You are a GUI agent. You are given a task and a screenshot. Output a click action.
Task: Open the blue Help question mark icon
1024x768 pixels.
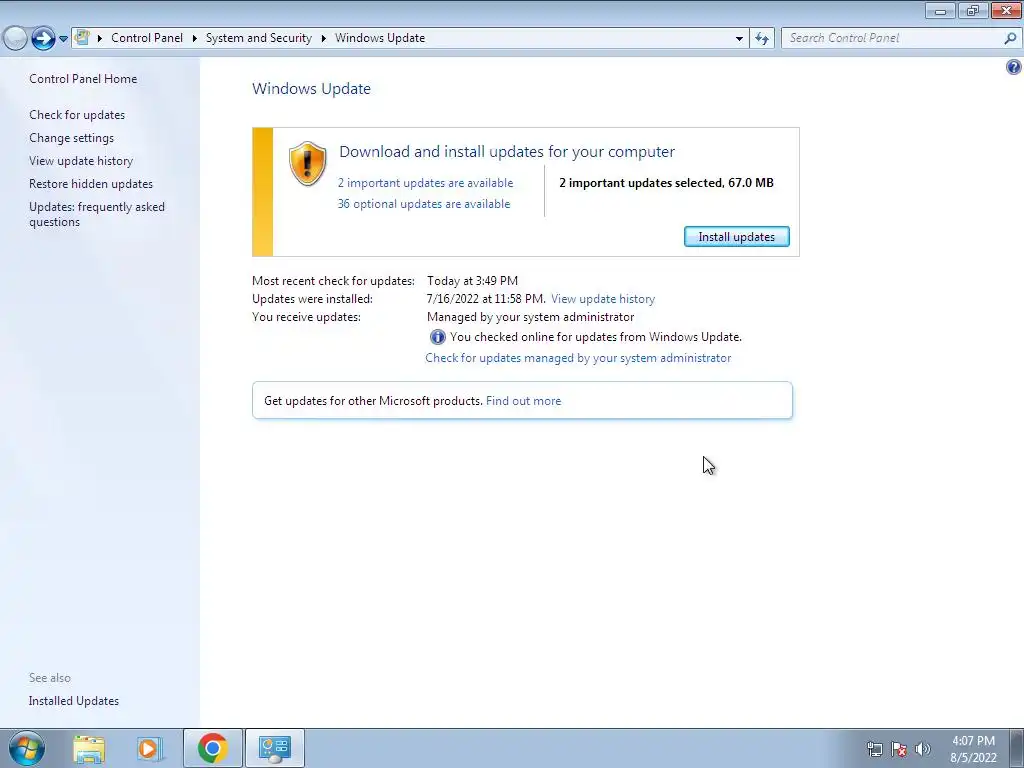[x=1014, y=67]
